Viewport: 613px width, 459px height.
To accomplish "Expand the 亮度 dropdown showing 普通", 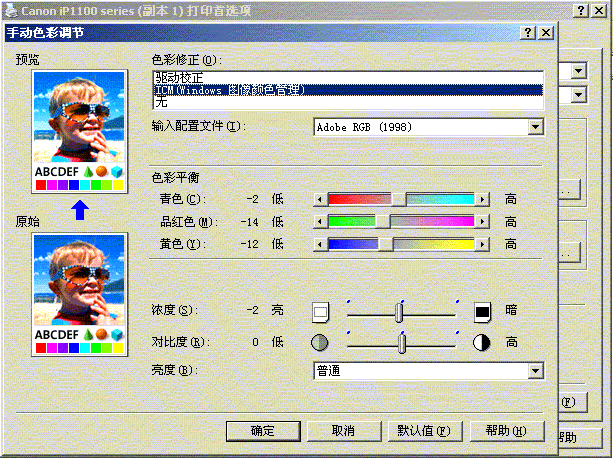I will pyautogui.click(x=536, y=371).
